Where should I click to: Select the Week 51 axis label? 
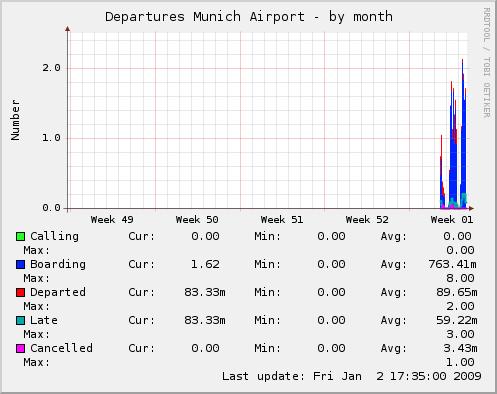[282, 220]
